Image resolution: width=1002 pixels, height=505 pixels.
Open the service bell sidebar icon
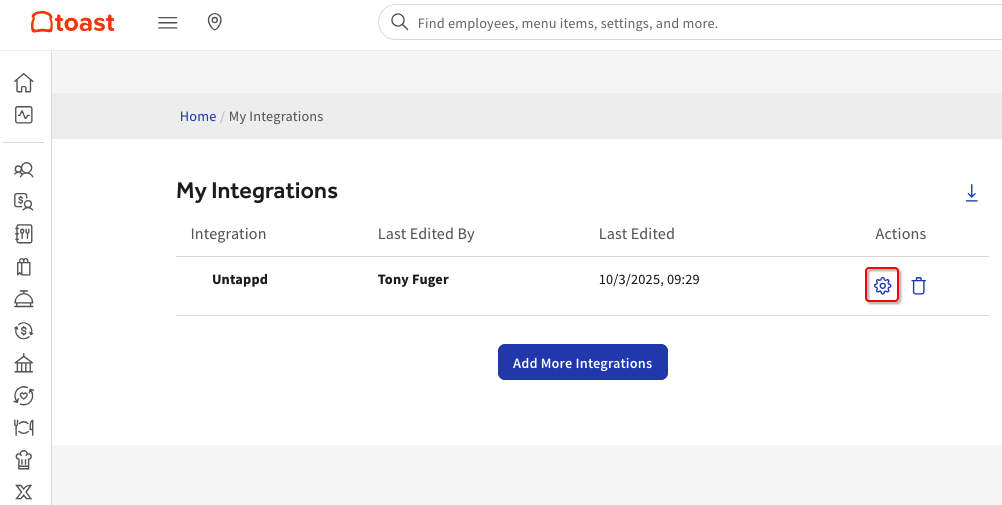[x=24, y=299]
